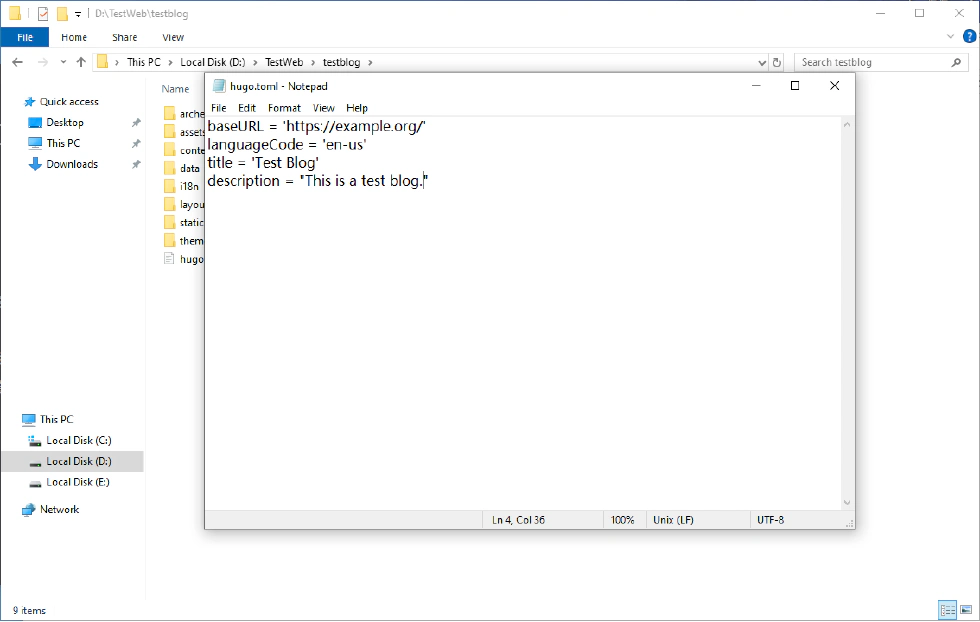Switch to details view layout

[x=946, y=610]
